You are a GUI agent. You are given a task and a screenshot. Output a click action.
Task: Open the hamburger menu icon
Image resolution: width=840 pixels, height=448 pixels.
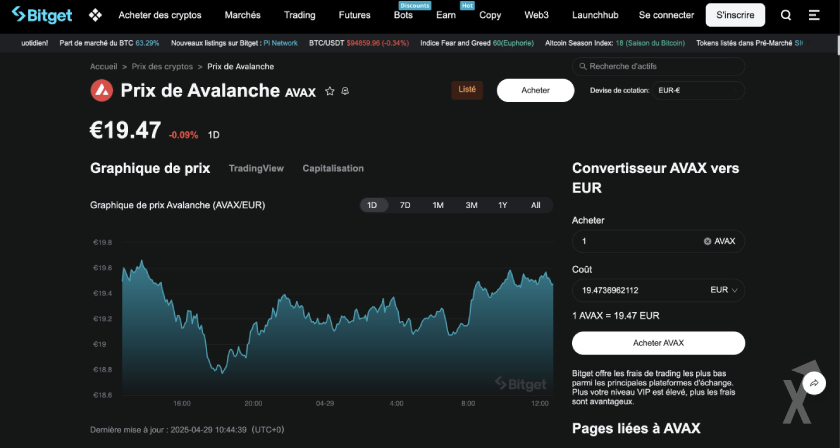click(812, 15)
